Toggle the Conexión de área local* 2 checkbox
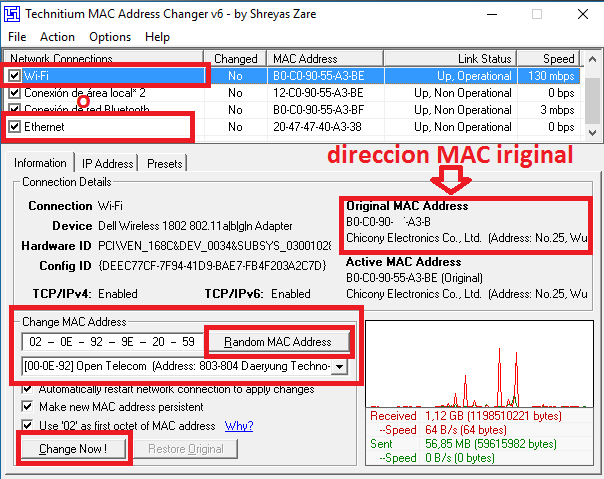This screenshot has height=479, width=604. pyautogui.click(x=15, y=93)
